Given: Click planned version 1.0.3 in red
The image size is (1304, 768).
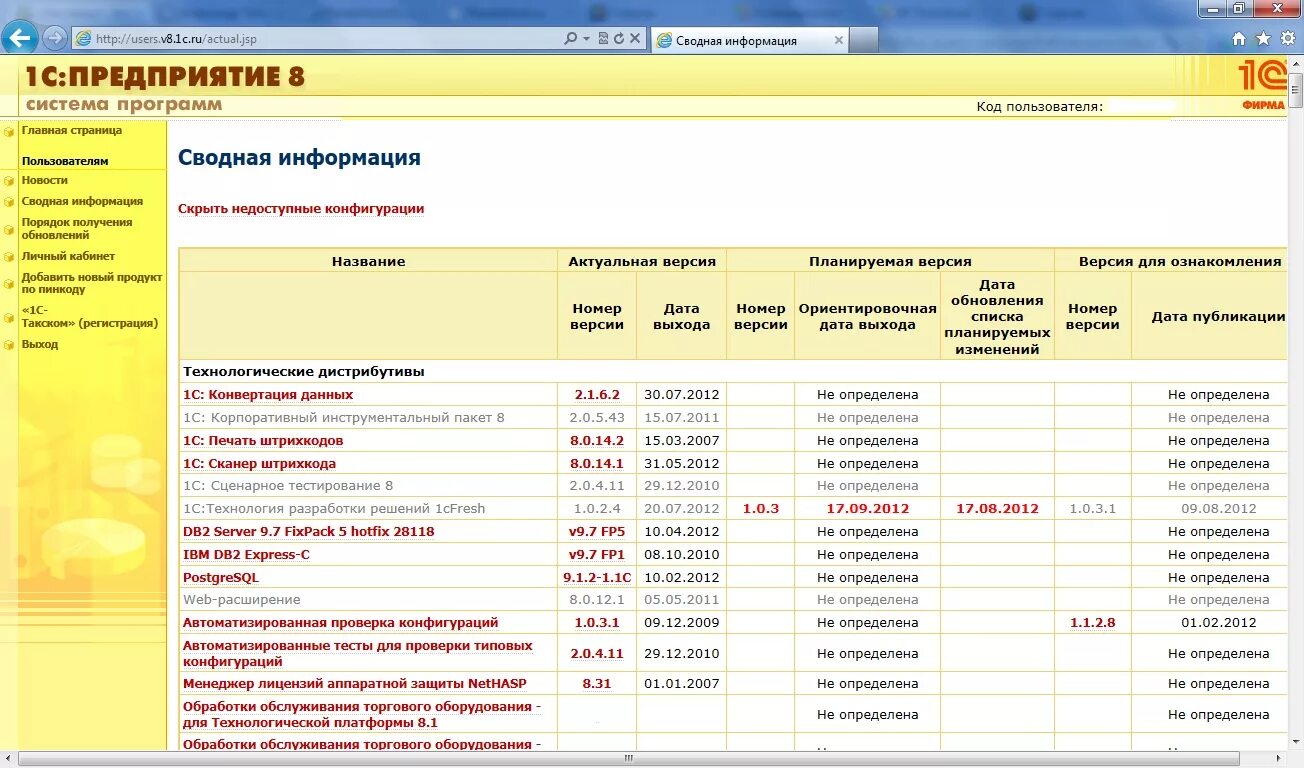Looking at the screenshot, I should pos(761,509).
